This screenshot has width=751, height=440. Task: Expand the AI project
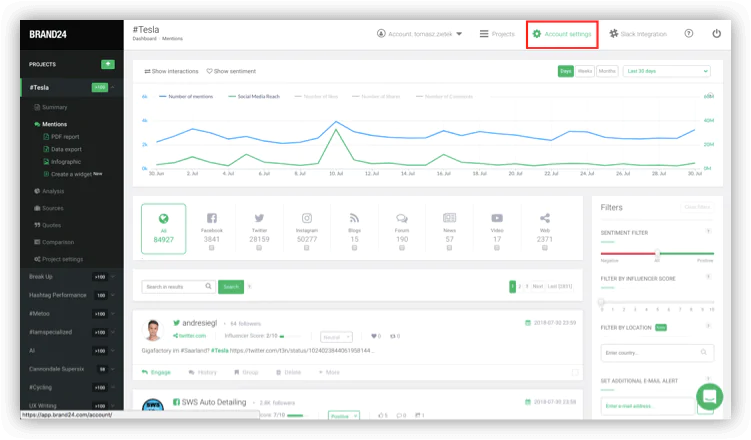pyautogui.click(x=113, y=350)
